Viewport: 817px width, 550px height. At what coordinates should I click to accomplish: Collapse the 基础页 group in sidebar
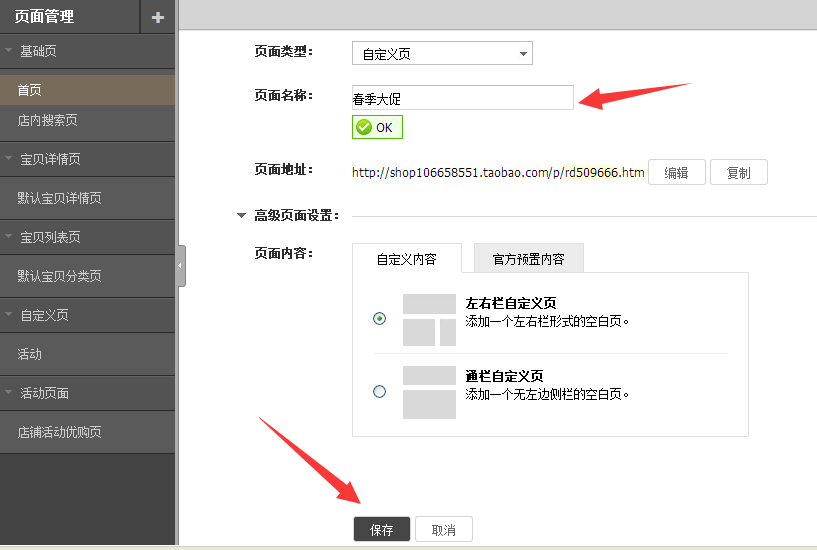9,50
